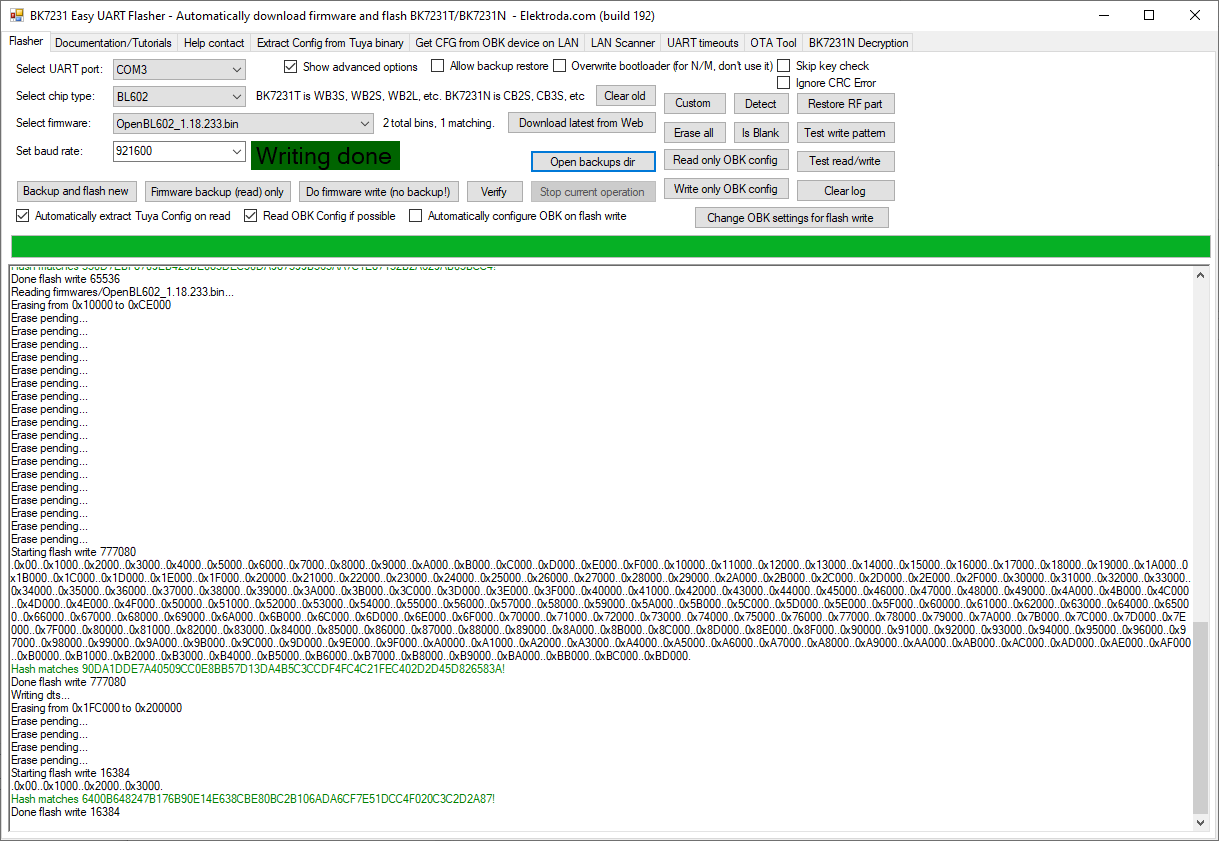
Task: Click the Erase all button
Action: tap(693, 133)
